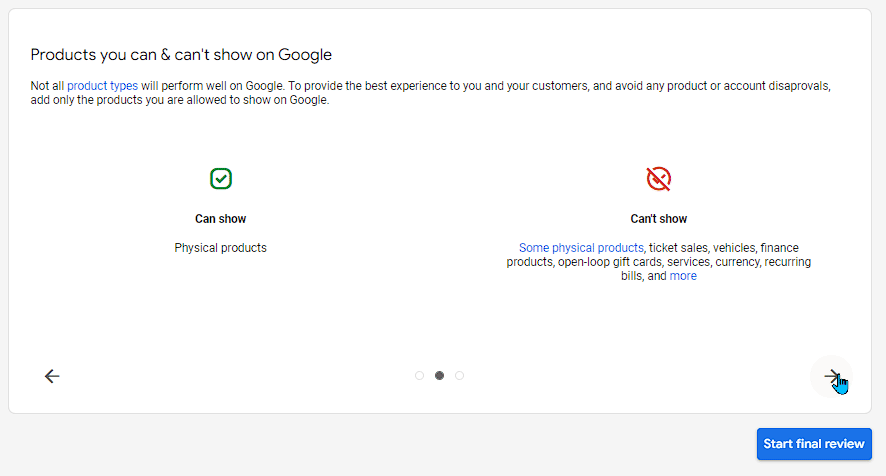This screenshot has height=476, width=886.
Task: Open the 'more' link for restricted products
Action: click(x=683, y=276)
